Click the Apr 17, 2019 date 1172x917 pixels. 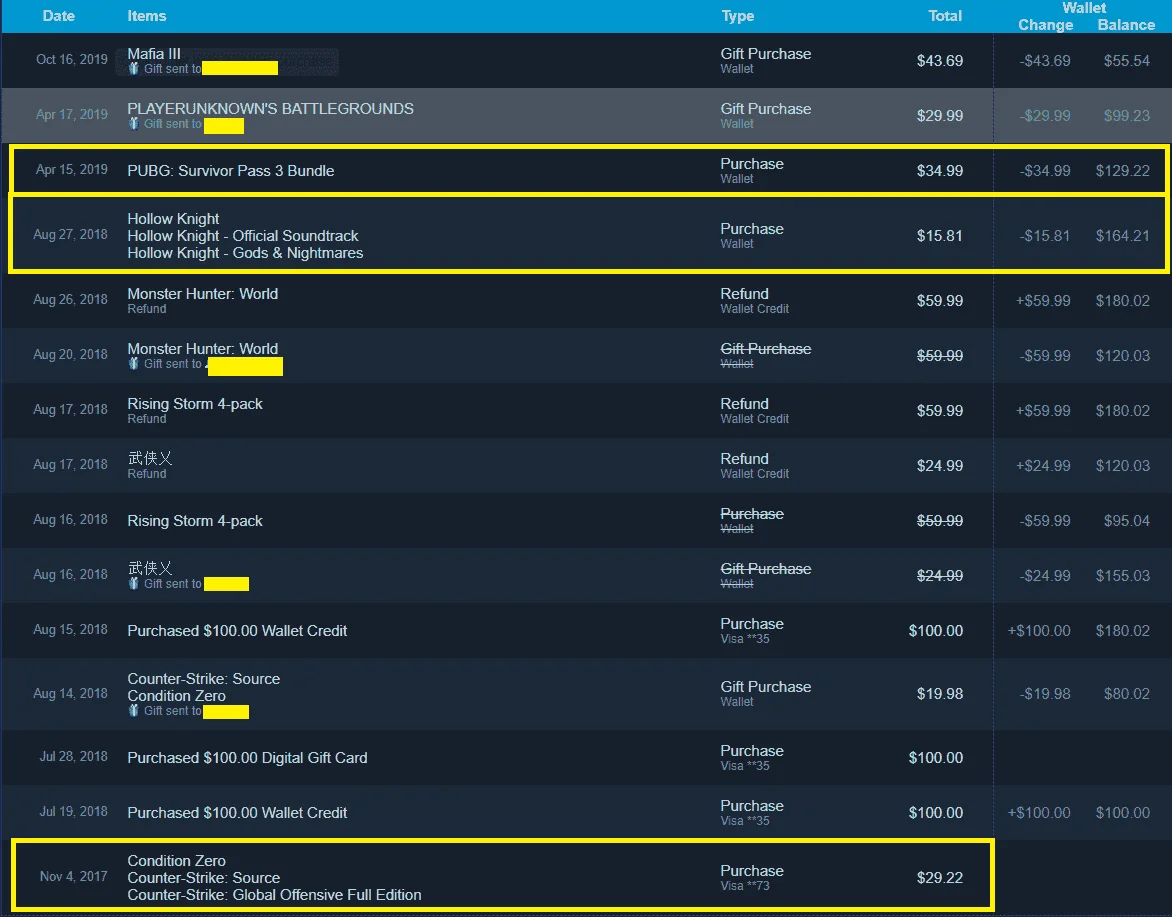pos(72,114)
